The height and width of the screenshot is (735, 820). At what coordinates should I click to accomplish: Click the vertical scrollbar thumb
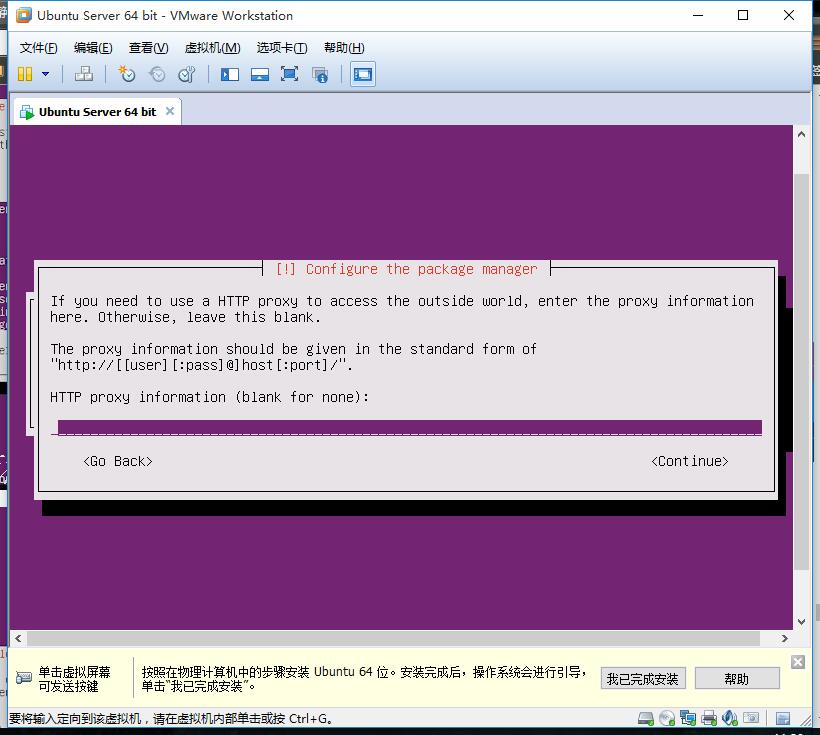[801, 371]
